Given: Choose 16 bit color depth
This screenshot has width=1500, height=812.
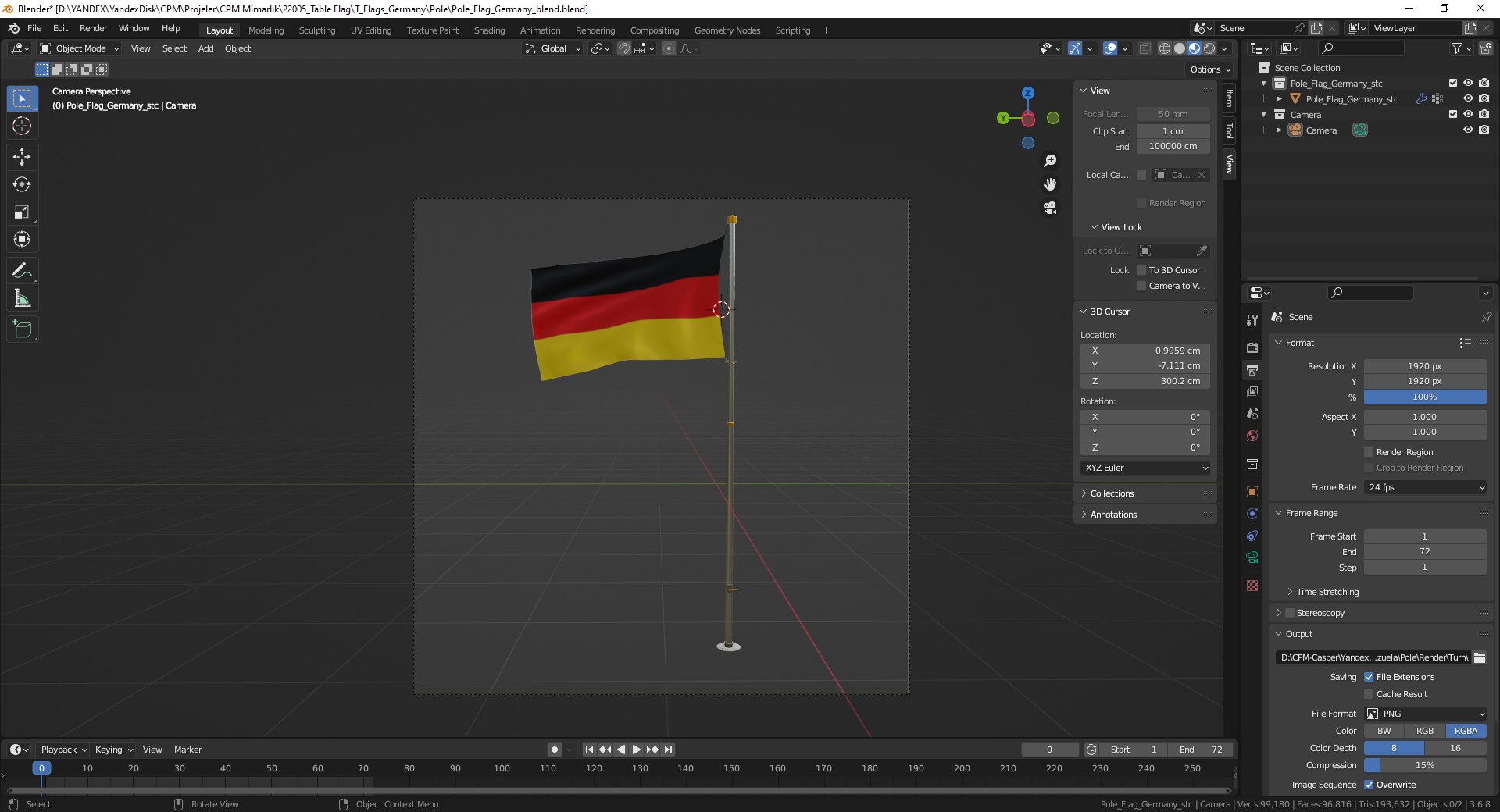Looking at the screenshot, I should point(1455,748).
